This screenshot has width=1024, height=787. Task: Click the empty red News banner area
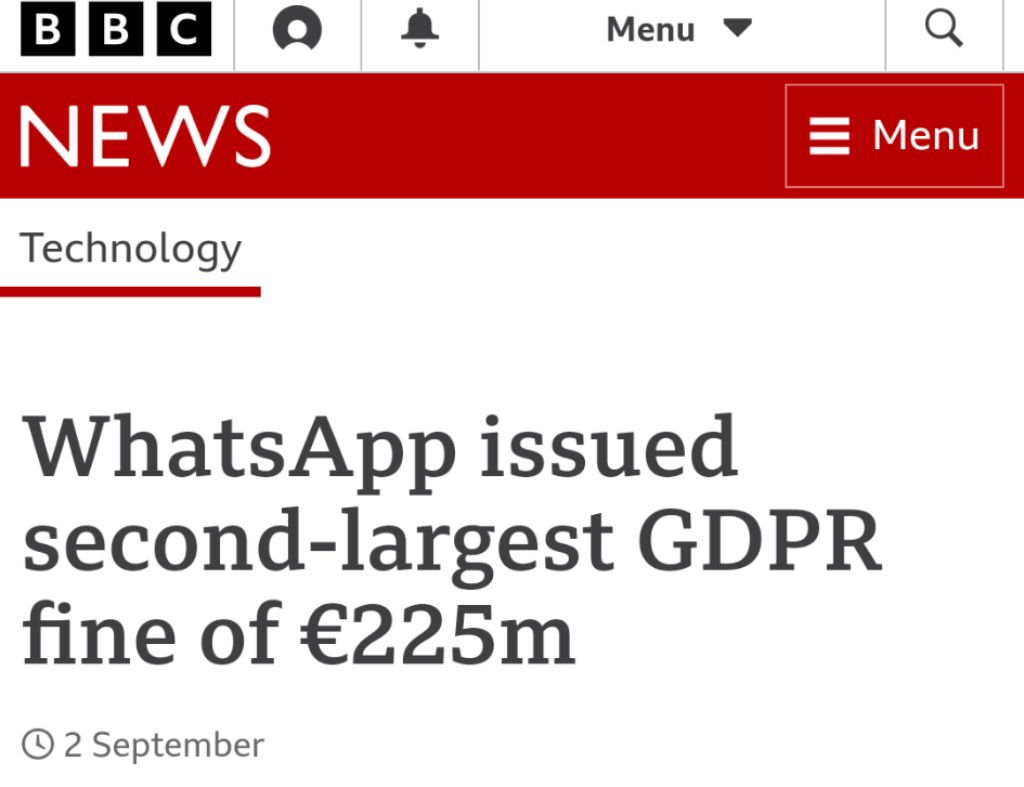[x=520, y=136]
